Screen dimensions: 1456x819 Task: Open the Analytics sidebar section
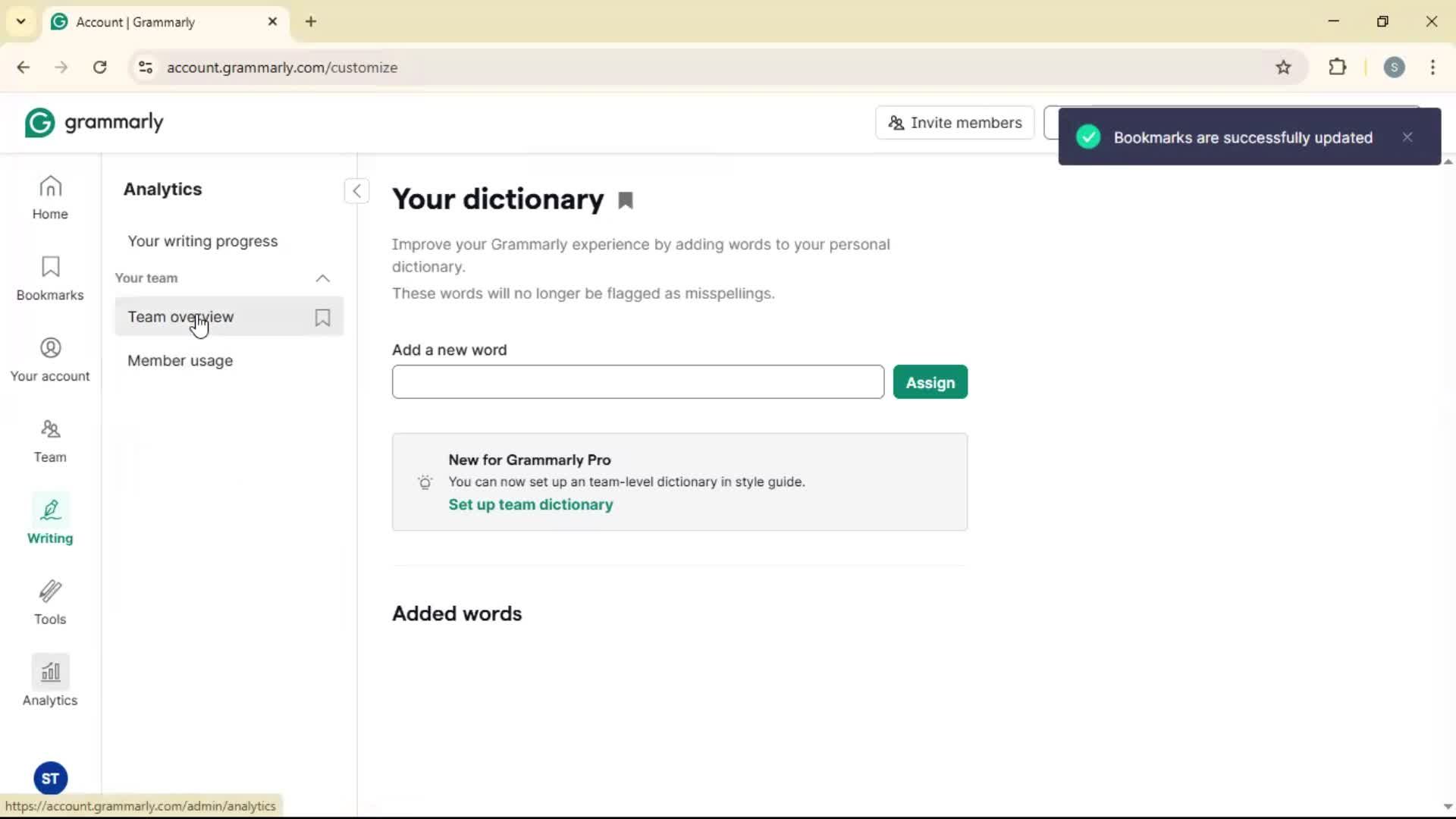point(50,682)
